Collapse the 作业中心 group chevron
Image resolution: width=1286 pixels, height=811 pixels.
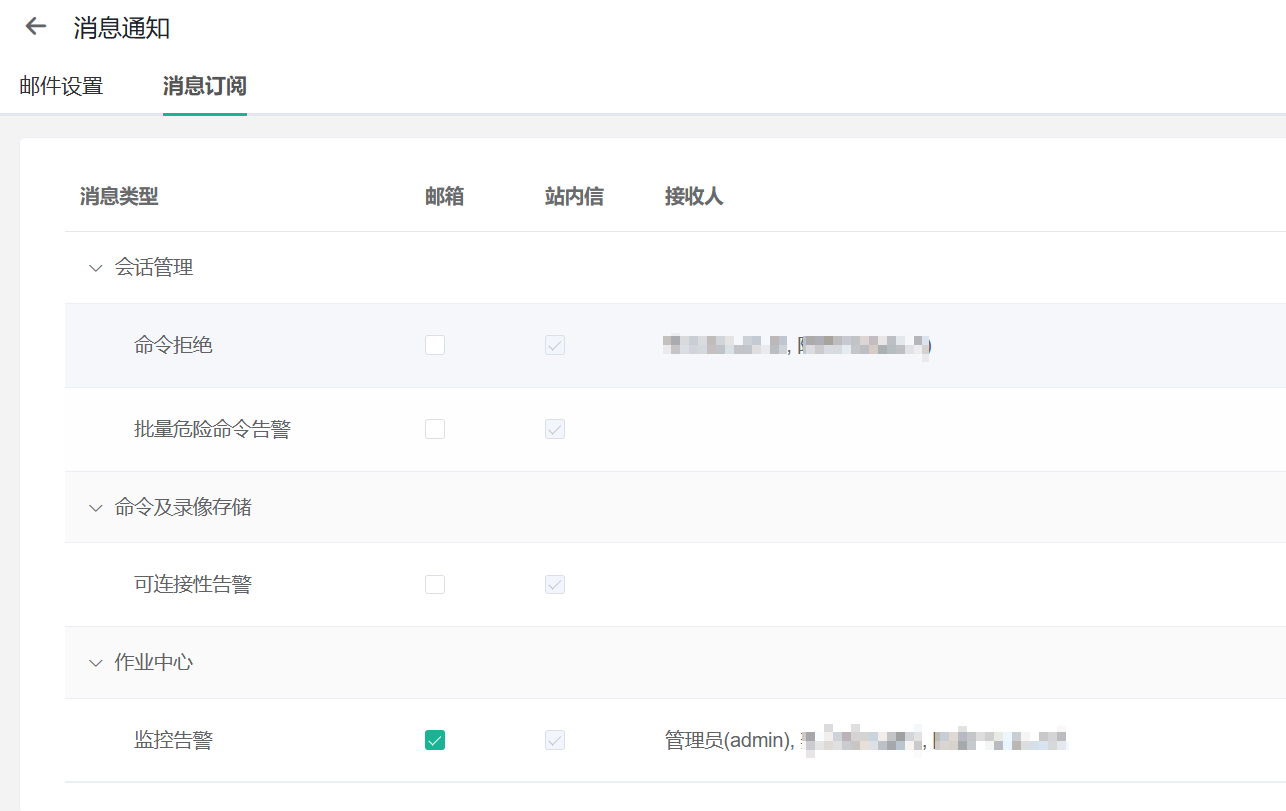tap(96, 663)
